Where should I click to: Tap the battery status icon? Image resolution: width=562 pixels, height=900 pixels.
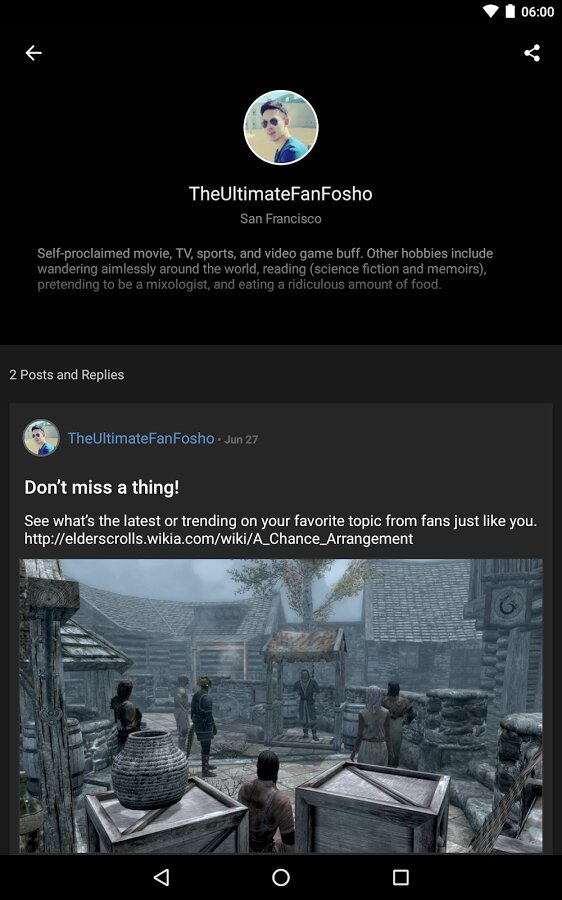[x=510, y=11]
